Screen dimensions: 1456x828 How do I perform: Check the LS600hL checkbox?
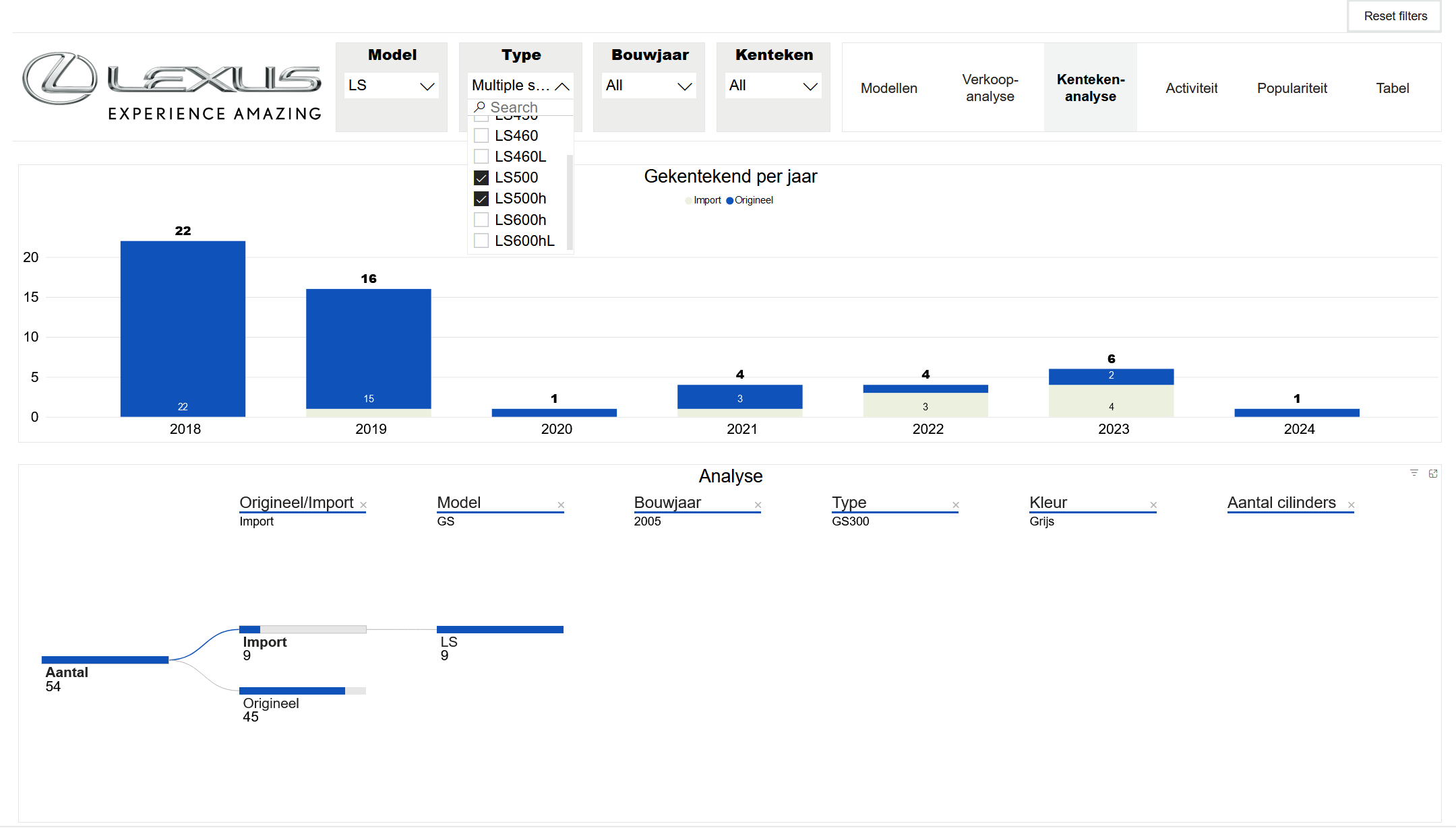tap(481, 241)
